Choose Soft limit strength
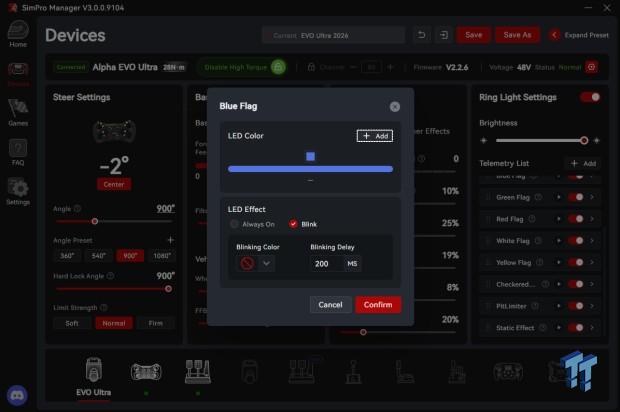The width and height of the screenshot is (620, 412). pyautogui.click(x=72, y=323)
